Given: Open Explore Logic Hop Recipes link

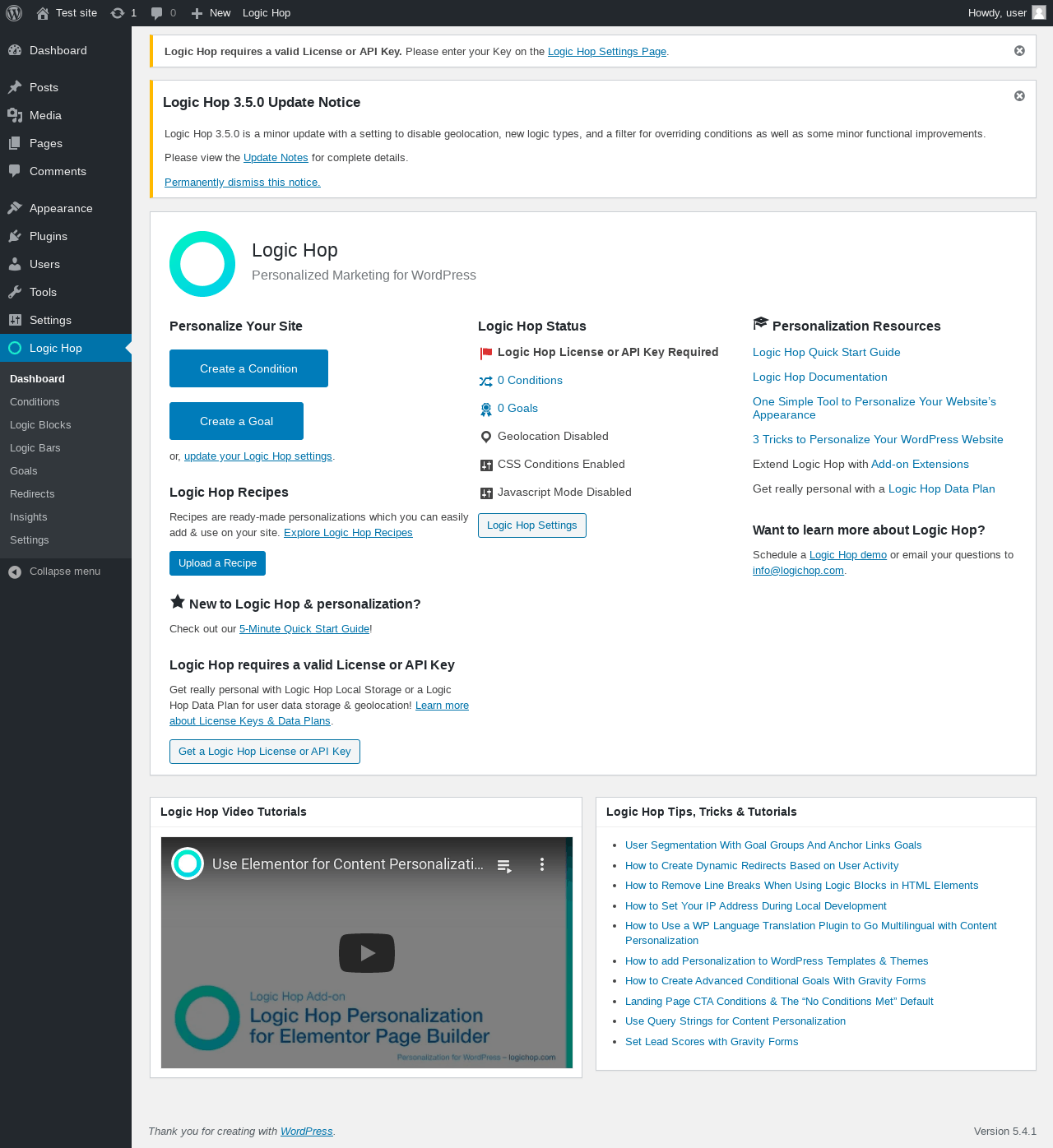Looking at the screenshot, I should pos(348,533).
